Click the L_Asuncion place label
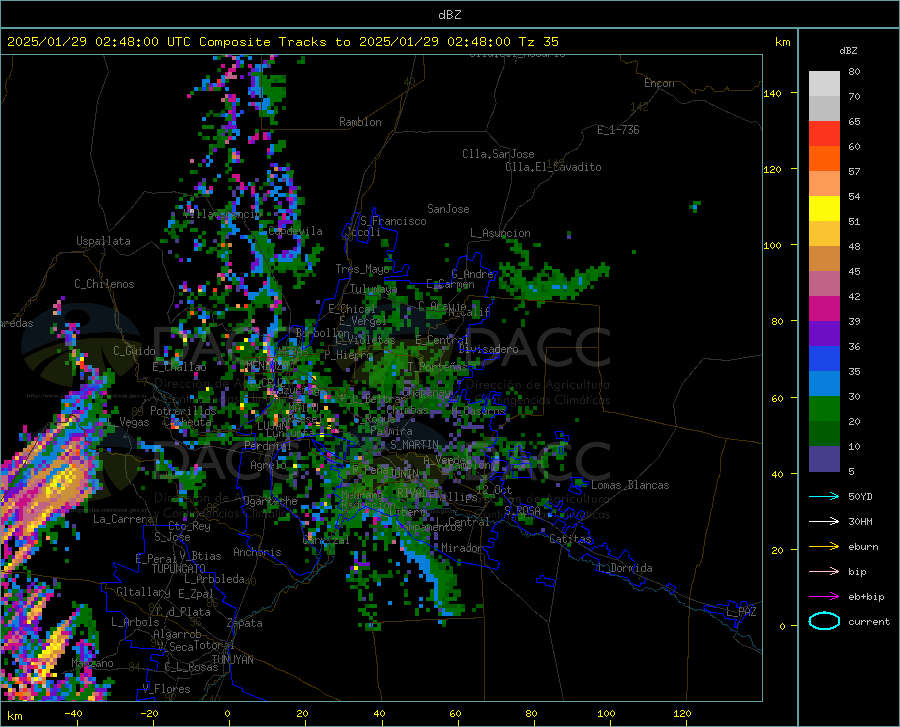The image size is (900, 727). [x=500, y=233]
